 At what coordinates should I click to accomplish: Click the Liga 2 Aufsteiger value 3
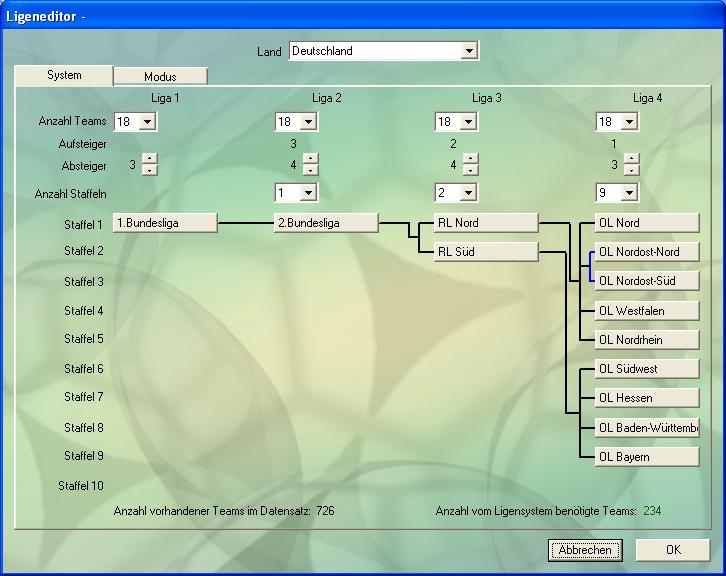click(x=293, y=144)
